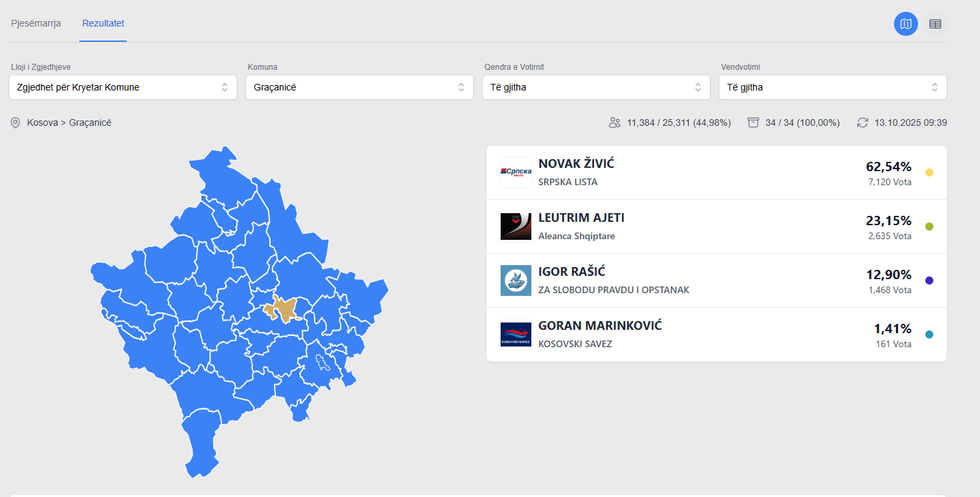The width and height of the screenshot is (980, 497).
Task: Switch to the Pjesëmarrja tab
Action: coord(36,22)
